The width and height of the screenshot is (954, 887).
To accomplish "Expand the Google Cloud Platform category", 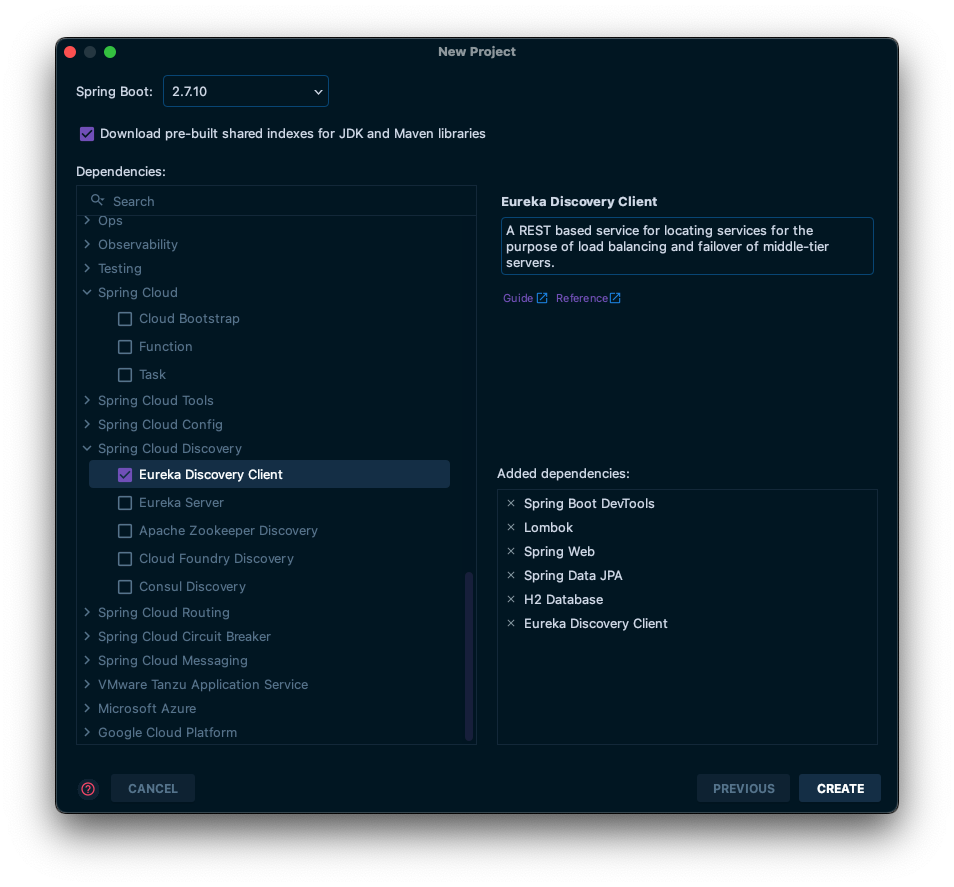I will click(87, 732).
